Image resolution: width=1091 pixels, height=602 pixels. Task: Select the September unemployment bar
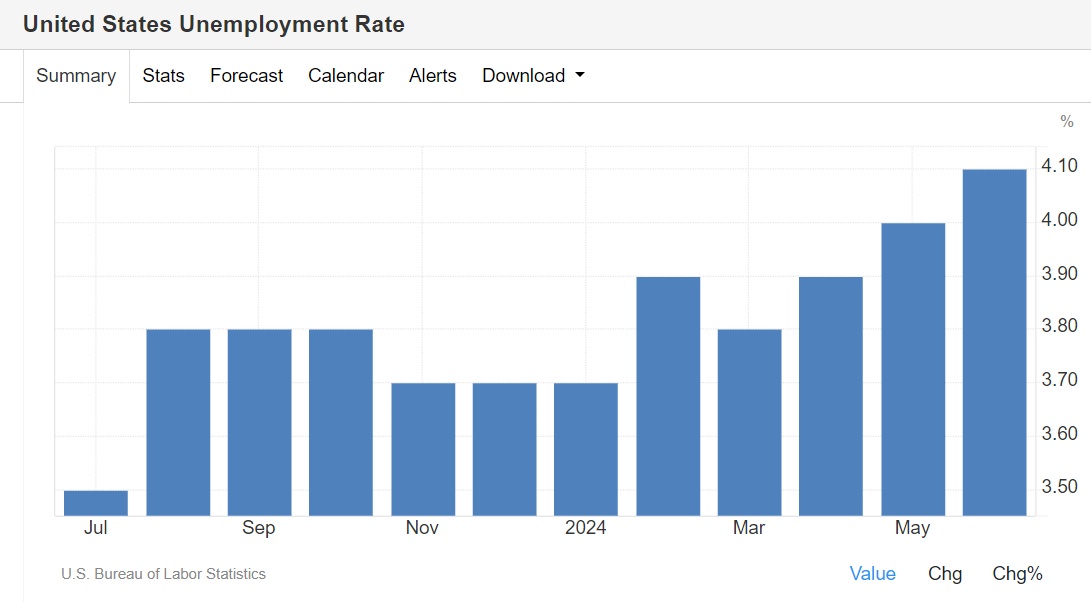click(x=260, y=422)
